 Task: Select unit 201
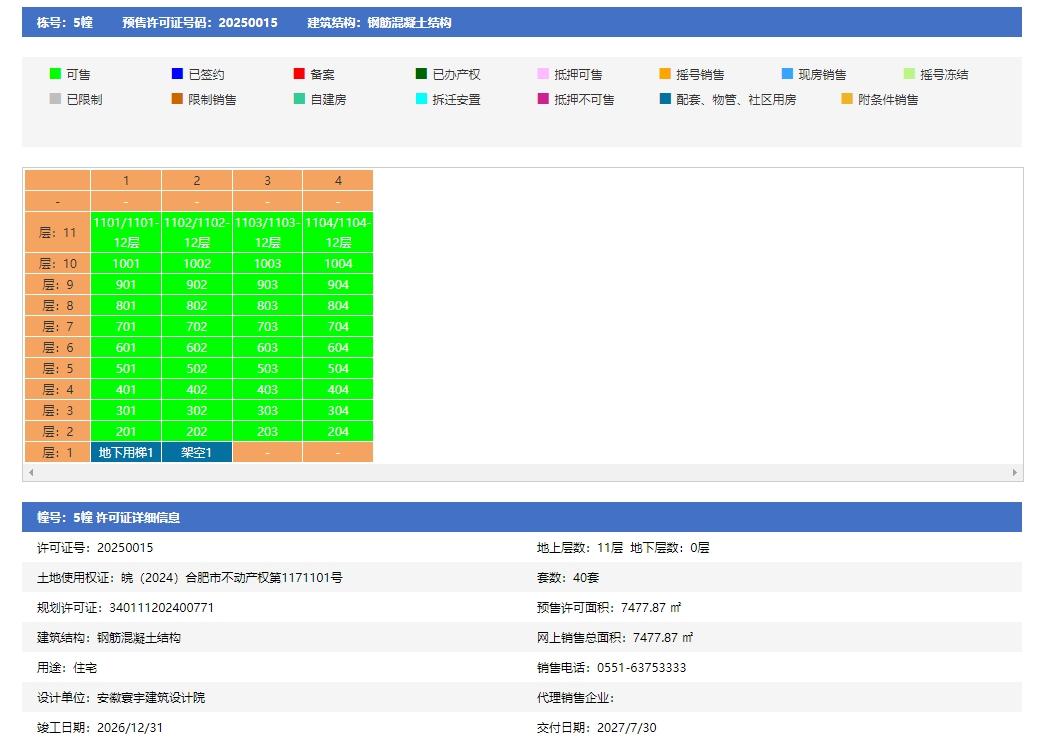click(126, 432)
